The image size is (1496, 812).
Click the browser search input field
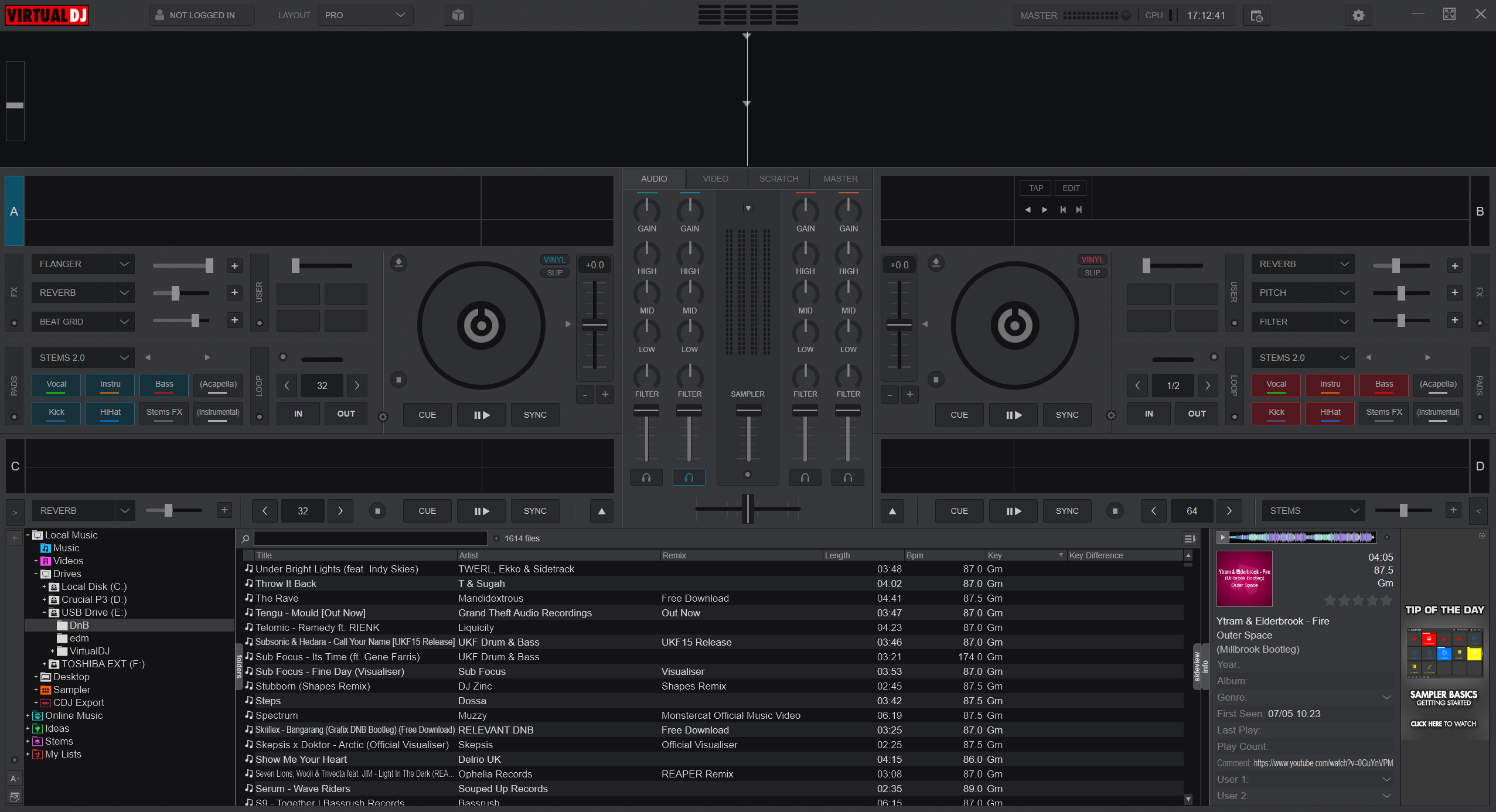pyautogui.click(x=370, y=538)
